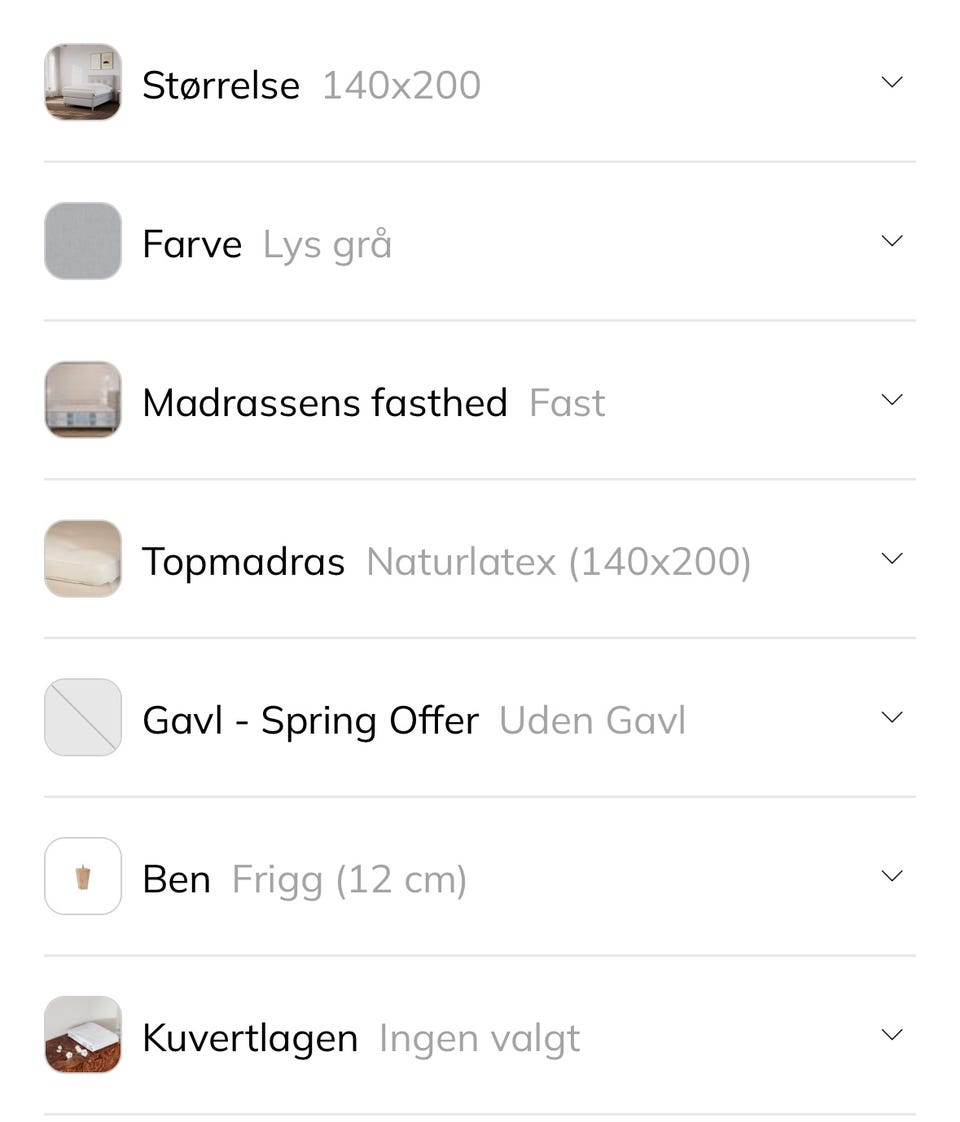
Task: Click the Frigg wooden leg icon
Action: click(83, 876)
